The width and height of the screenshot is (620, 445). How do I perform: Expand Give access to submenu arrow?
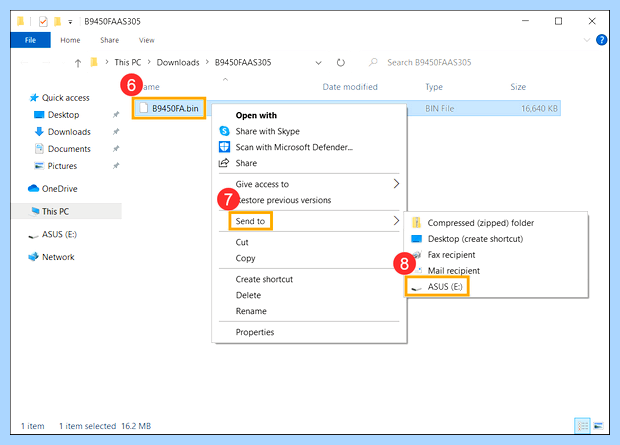pos(396,184)
